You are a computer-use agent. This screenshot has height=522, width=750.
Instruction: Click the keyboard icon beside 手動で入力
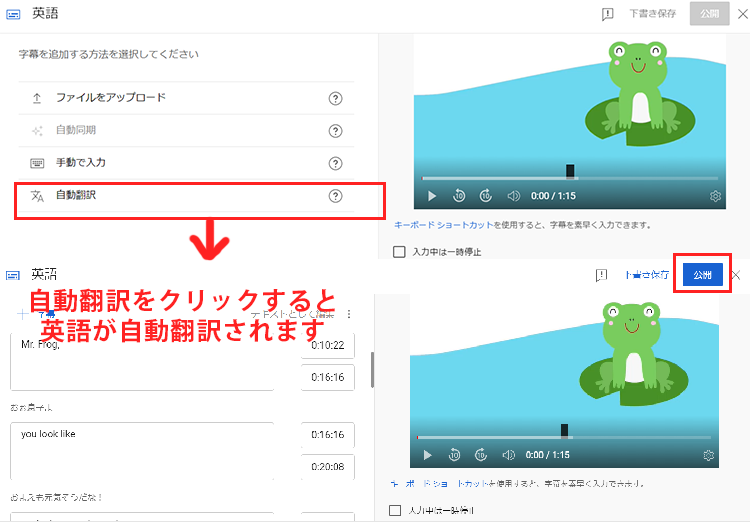[37, 164]
